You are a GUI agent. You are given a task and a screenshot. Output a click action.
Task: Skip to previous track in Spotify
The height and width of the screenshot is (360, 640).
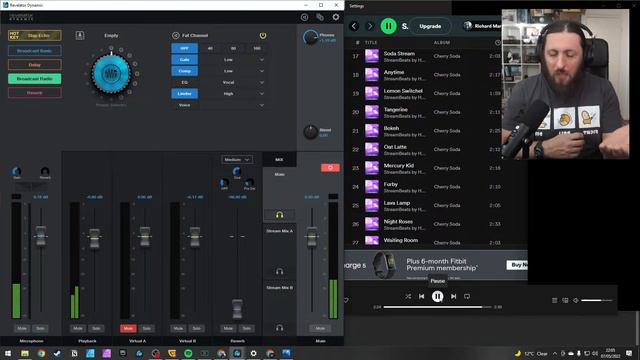point(422,296)
